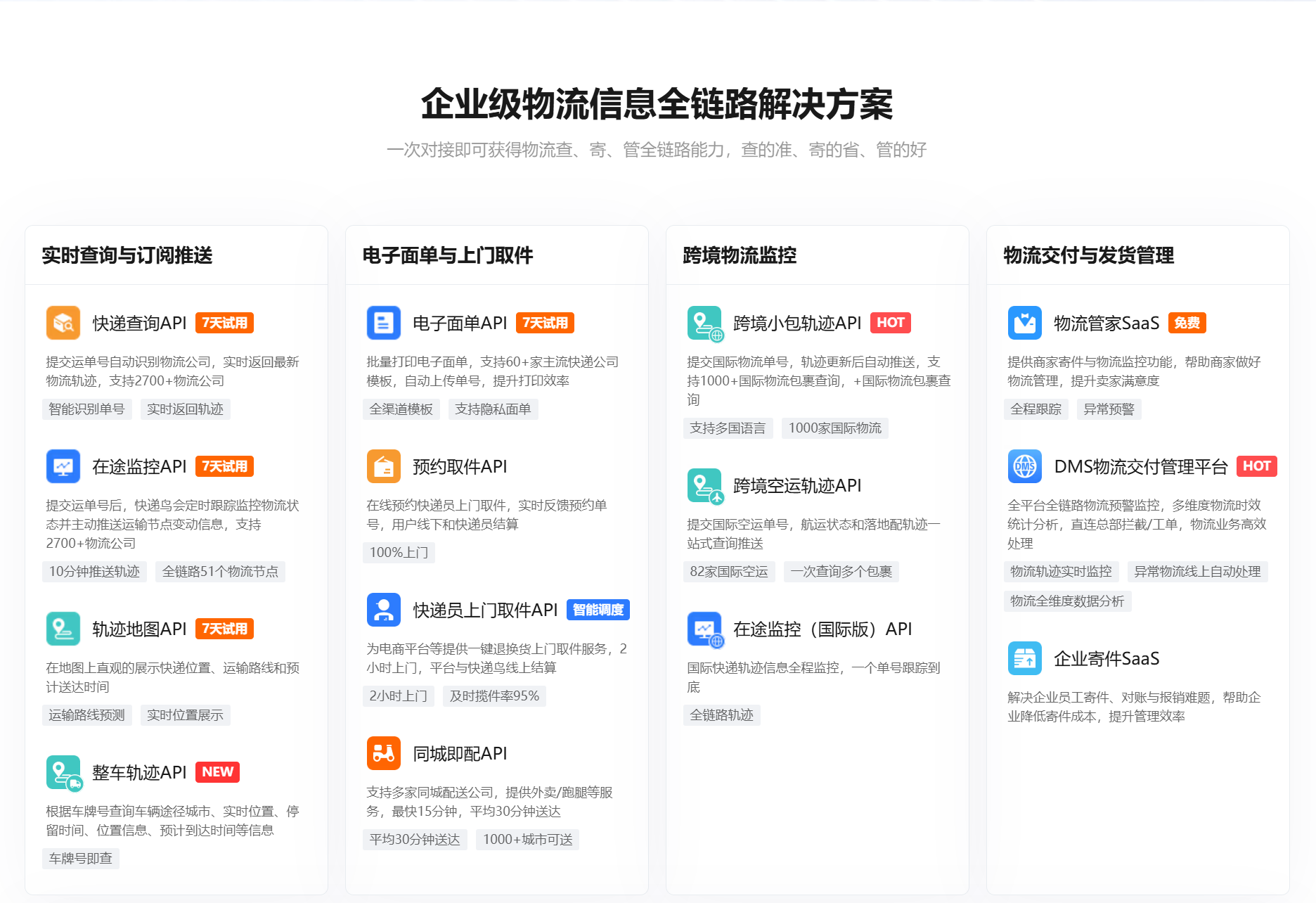This screenshot has height=903, width=1316.
Task: Click the 实时查询与订阅推送 column header
Action: coord(127,255)
